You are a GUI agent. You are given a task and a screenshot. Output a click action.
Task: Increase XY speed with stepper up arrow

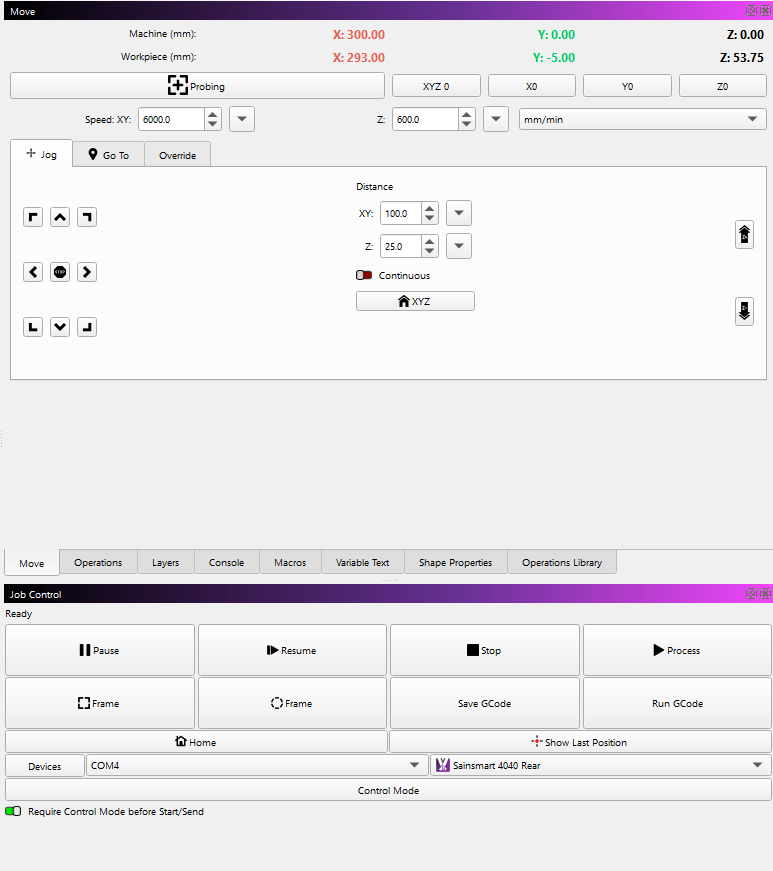click(x=213, y=114)
